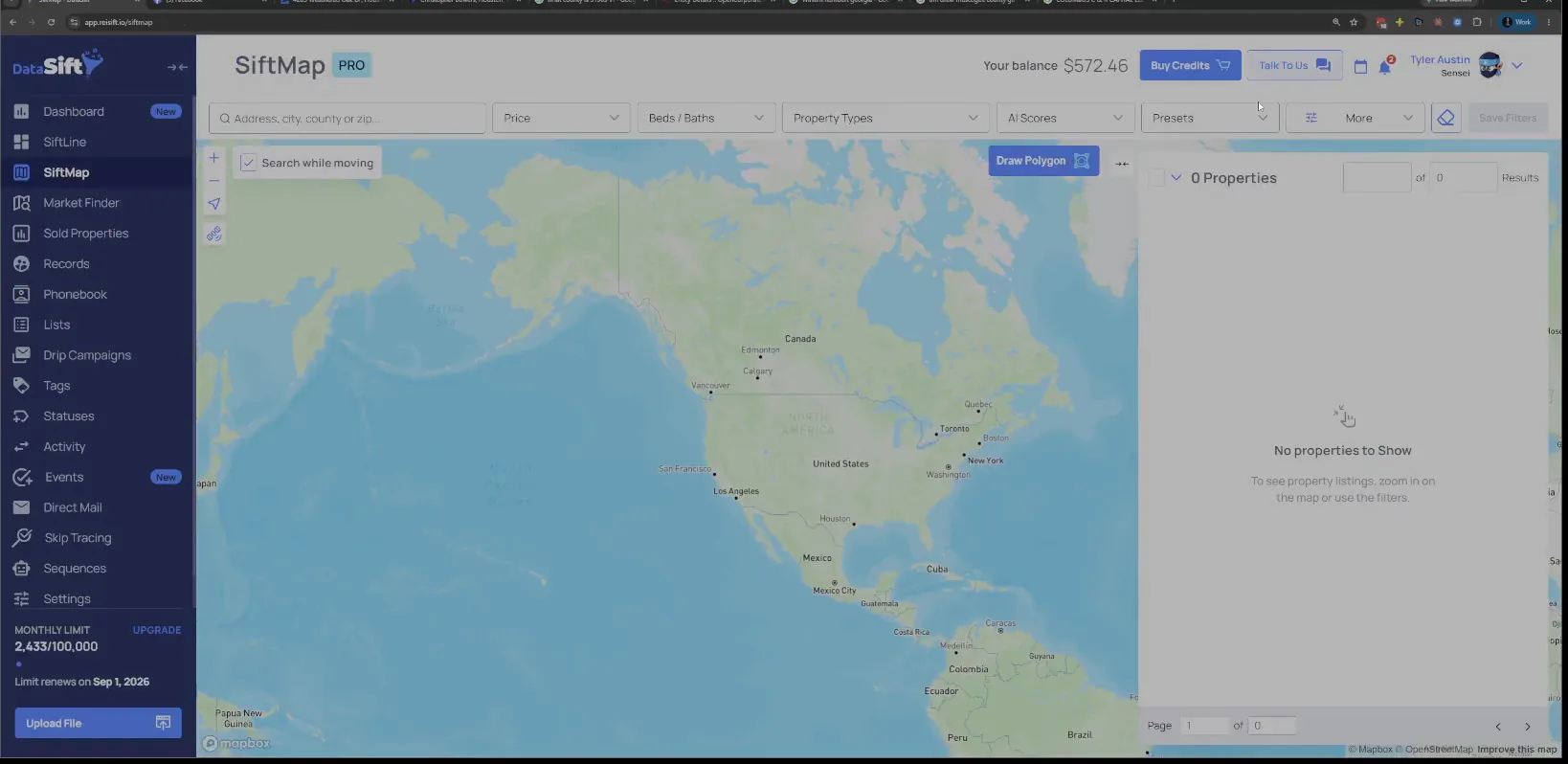Screen dimensions: 1568x764
Task: Click the Buy Credits button
Action: click(x=1190, y=65)
